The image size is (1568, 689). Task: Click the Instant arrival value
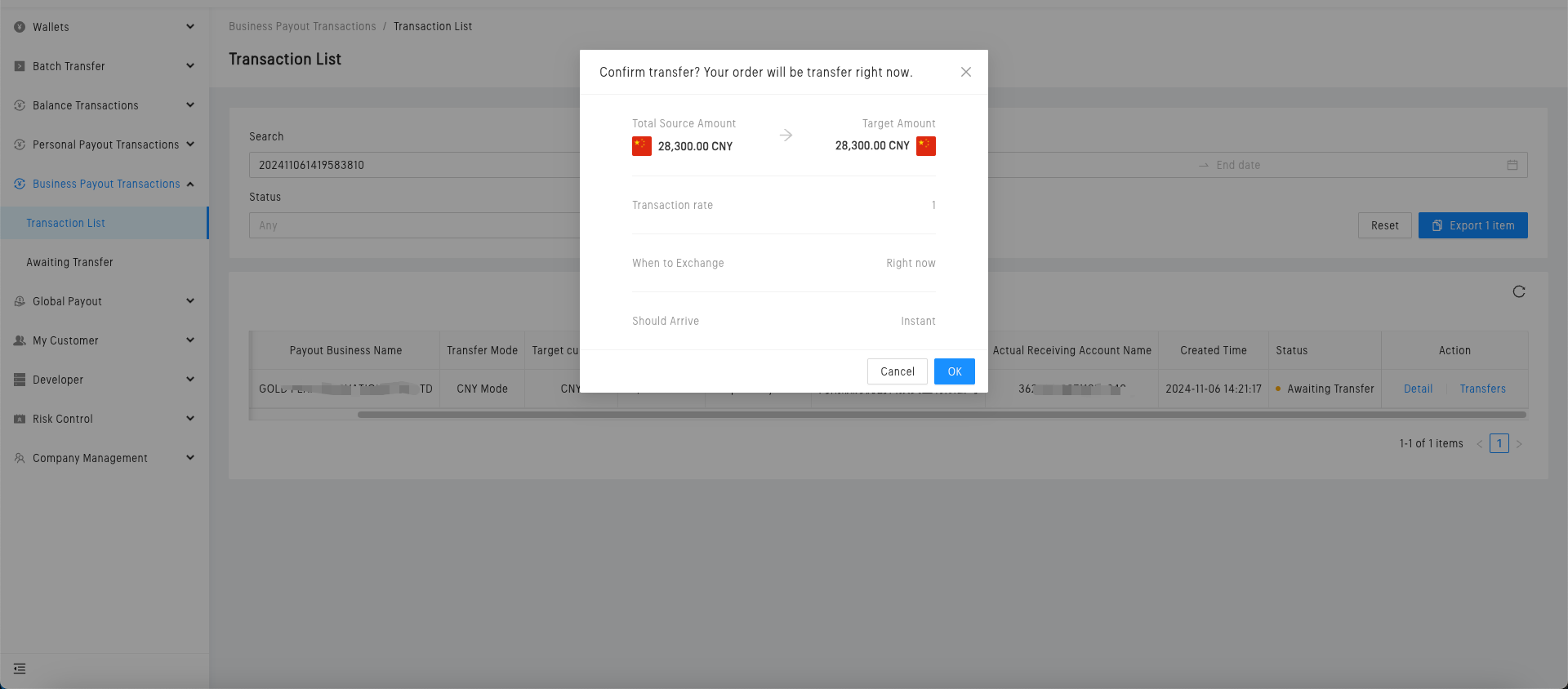918,321
